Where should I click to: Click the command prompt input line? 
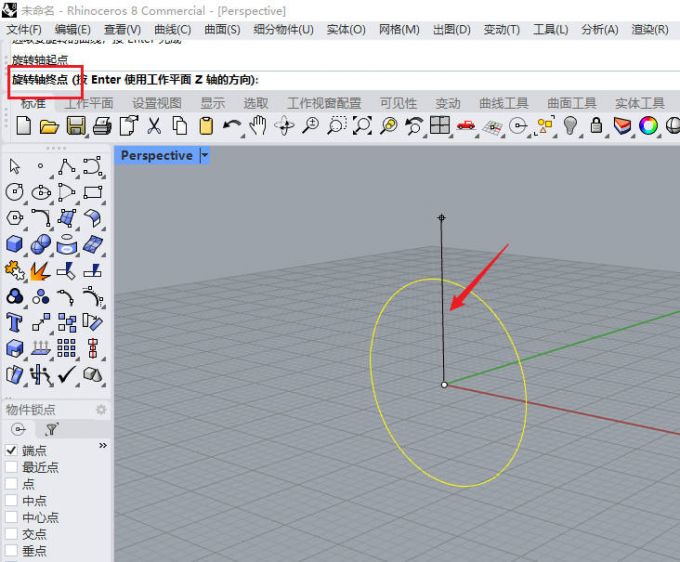point(345,80)
